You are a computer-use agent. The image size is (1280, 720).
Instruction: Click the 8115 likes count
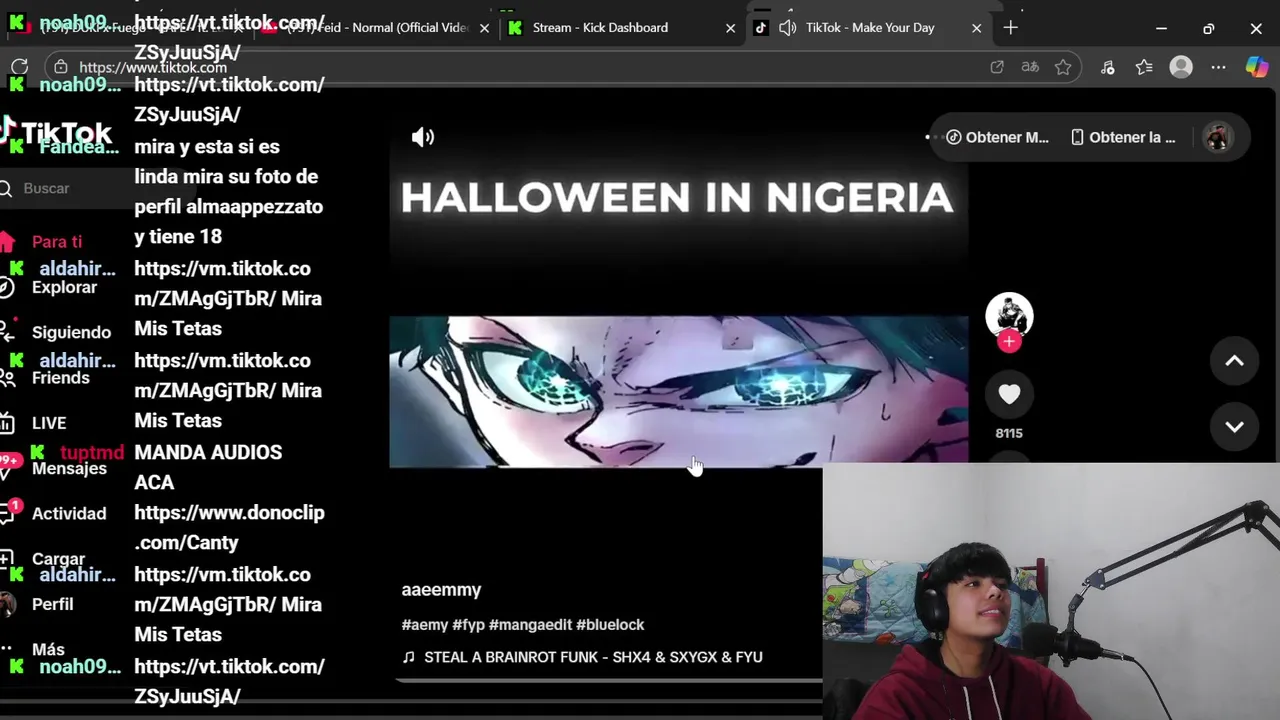1009,433
